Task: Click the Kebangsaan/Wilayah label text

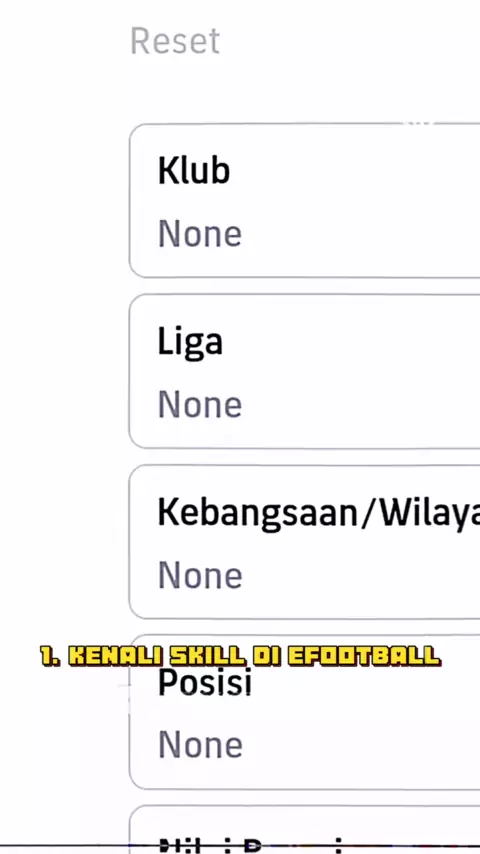Action: (319, 514)
